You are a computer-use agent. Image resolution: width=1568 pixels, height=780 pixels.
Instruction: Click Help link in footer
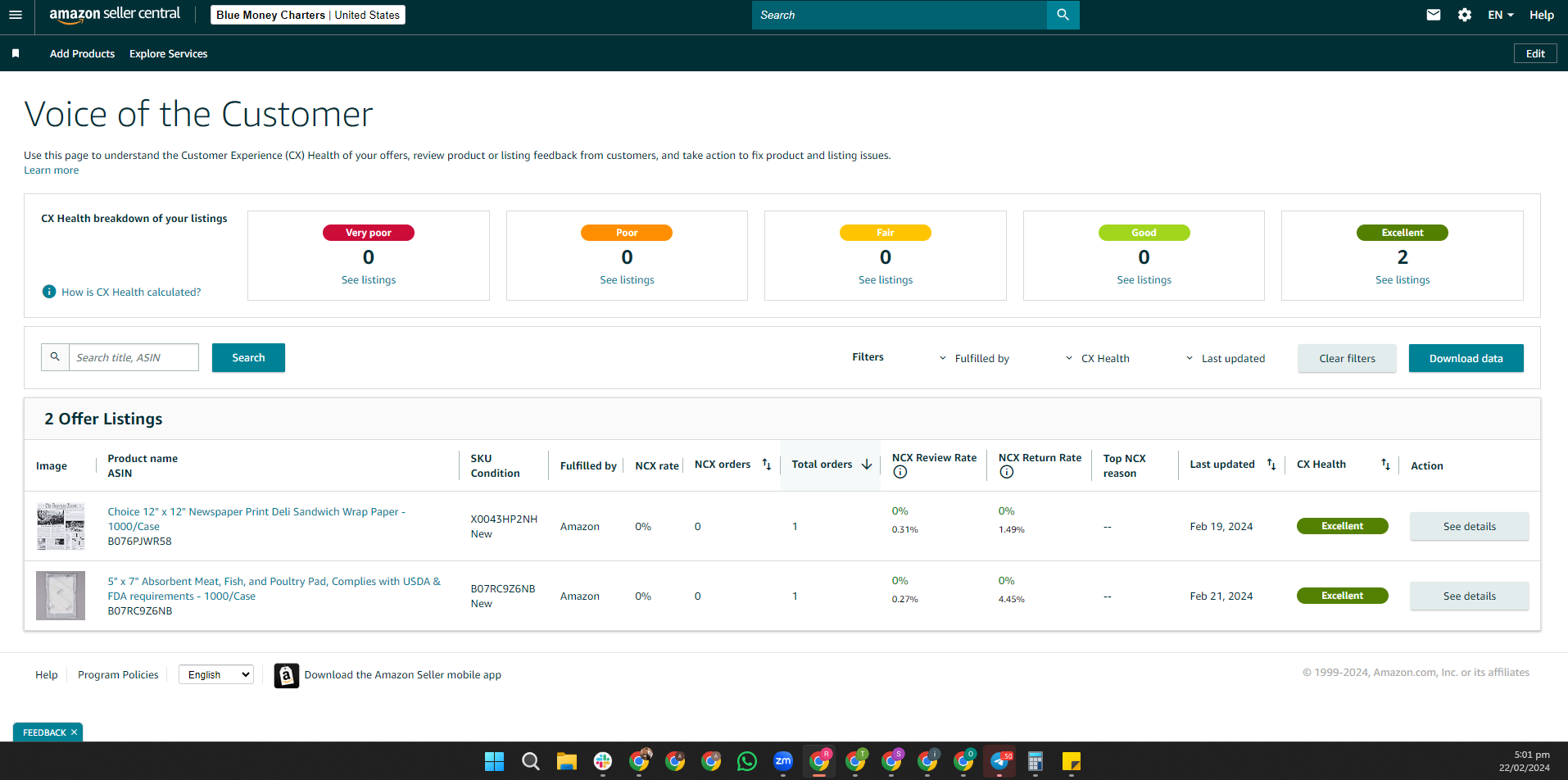point(47,674)
